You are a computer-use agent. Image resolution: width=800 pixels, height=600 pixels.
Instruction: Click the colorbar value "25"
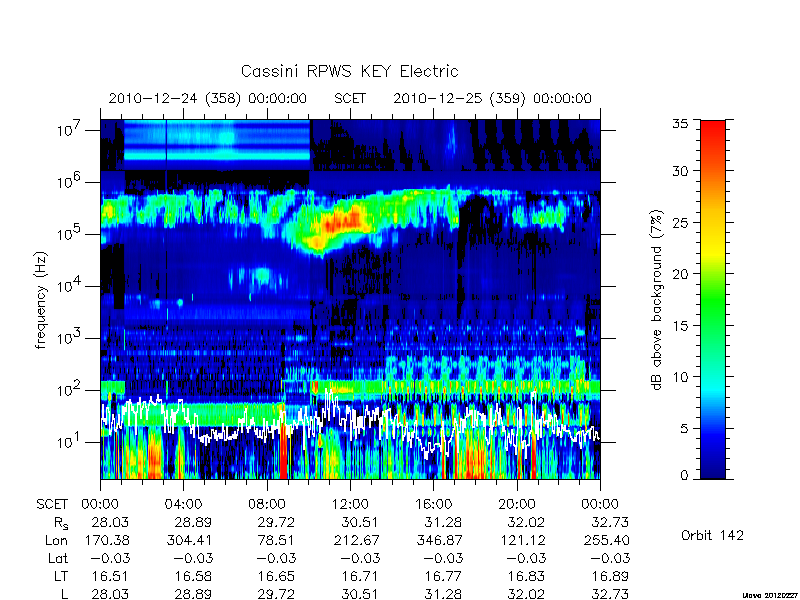click(x=680, y=222)
